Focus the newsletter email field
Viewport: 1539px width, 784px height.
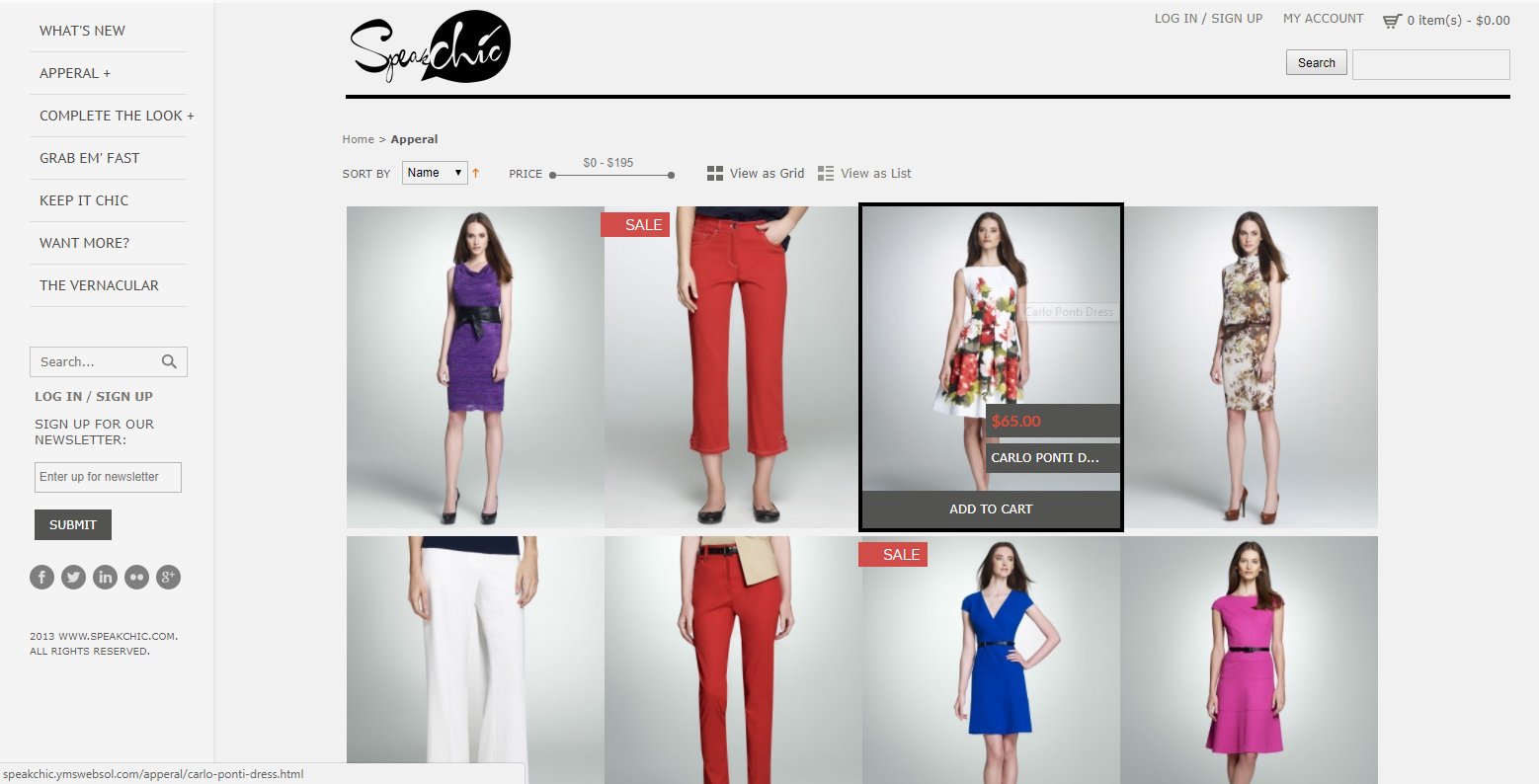(x=108, y=477)
